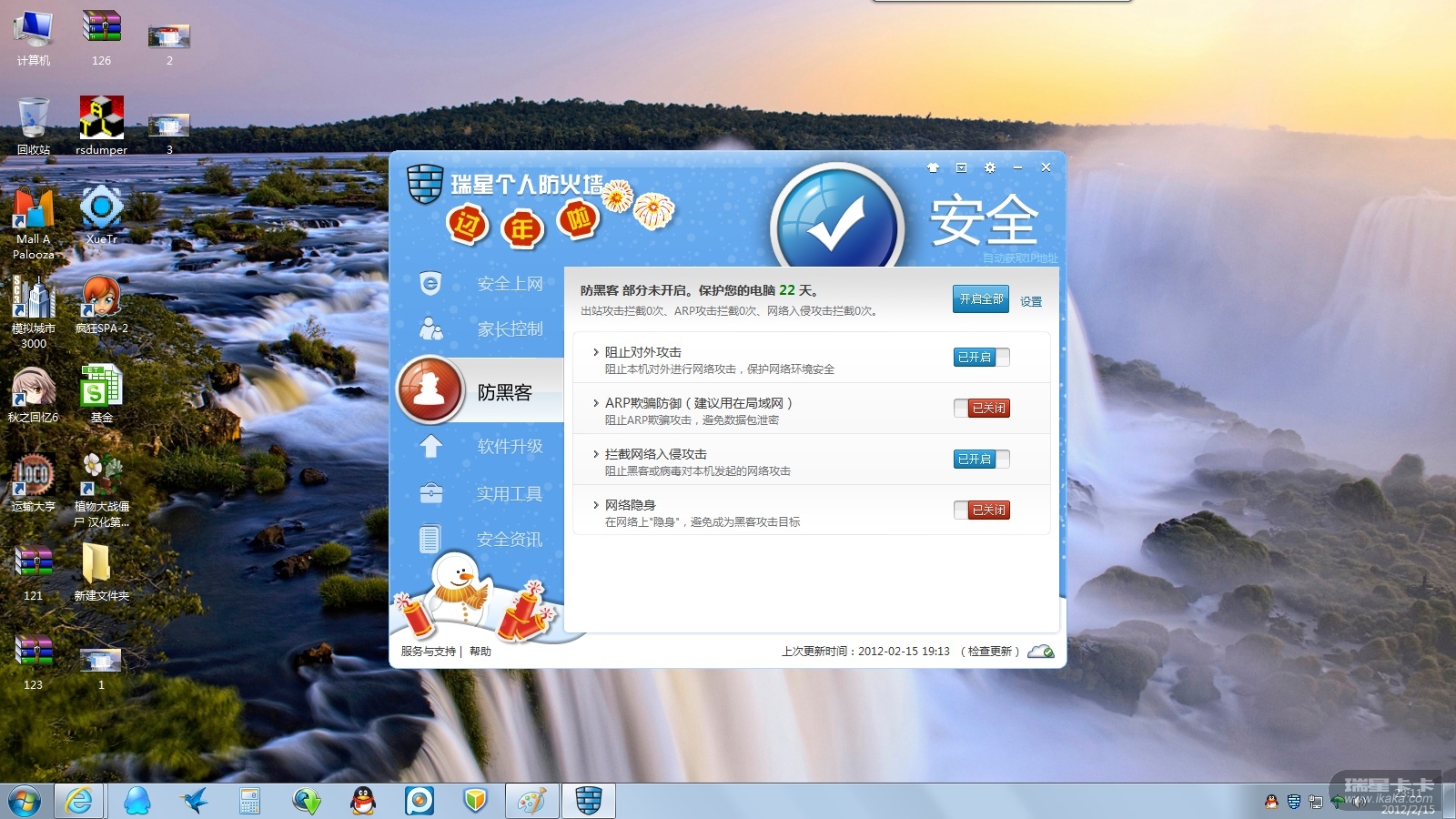Select the 秋之回忆6 desktop shortcut
The height and width of the screenshot is (819, 1456).
[x=34, y=394]
